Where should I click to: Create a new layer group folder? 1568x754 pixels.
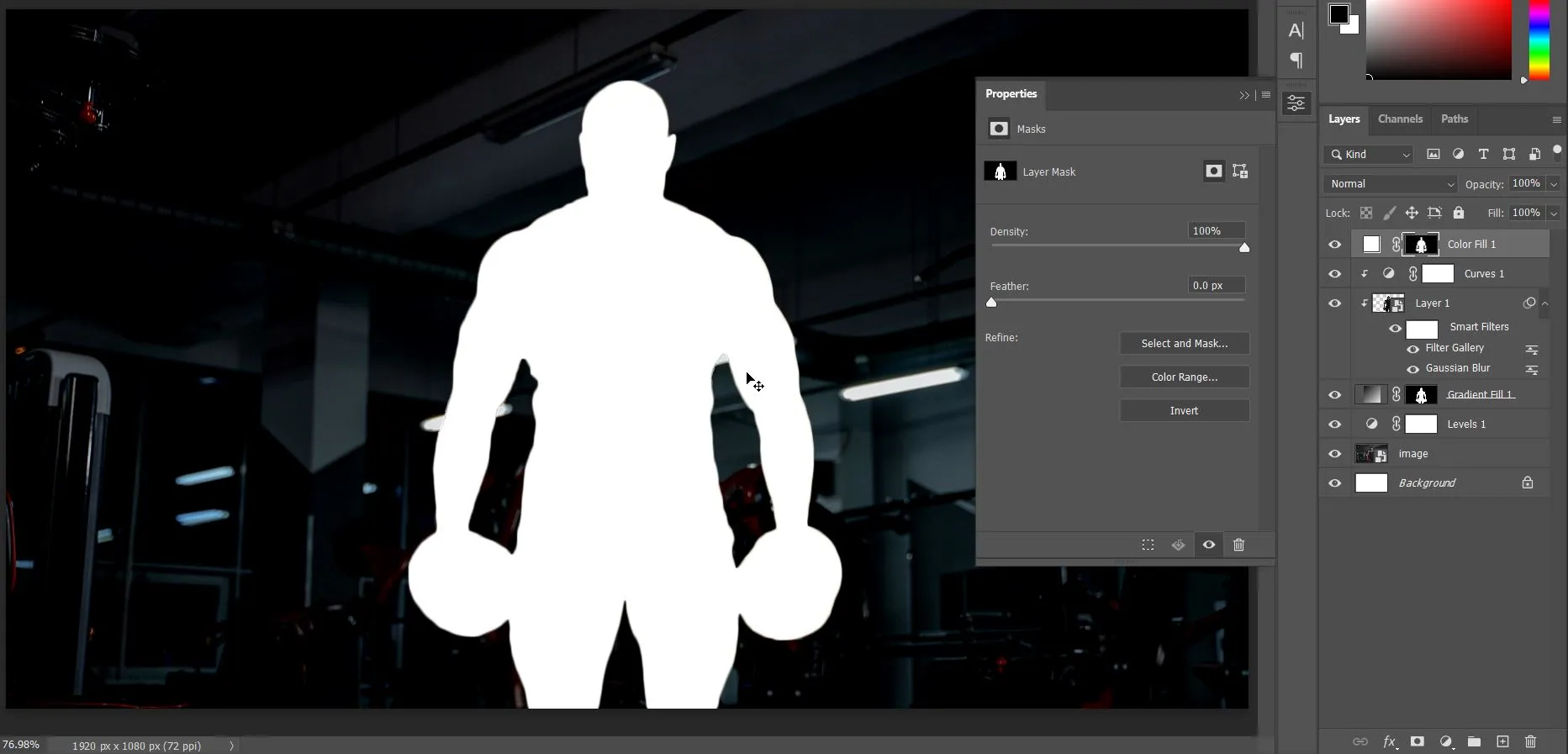[1474, 741]
